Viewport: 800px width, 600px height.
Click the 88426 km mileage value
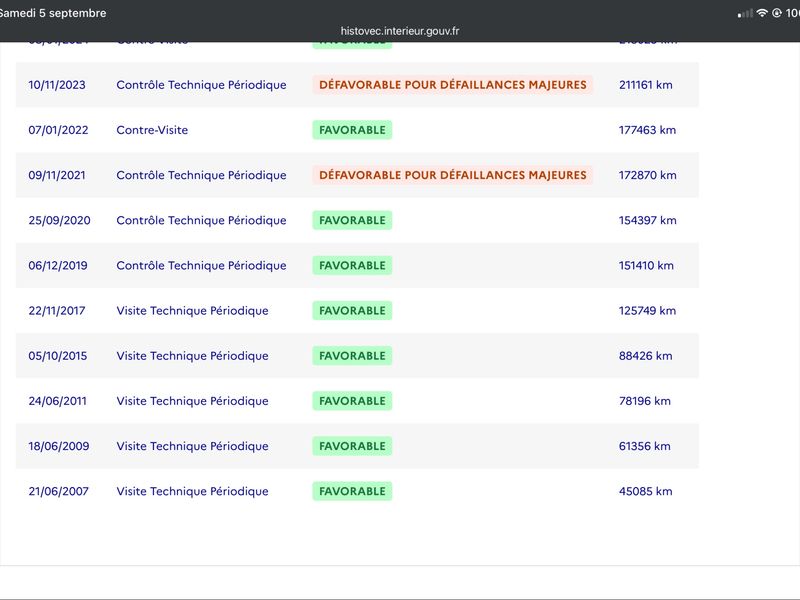pos(645,356)
